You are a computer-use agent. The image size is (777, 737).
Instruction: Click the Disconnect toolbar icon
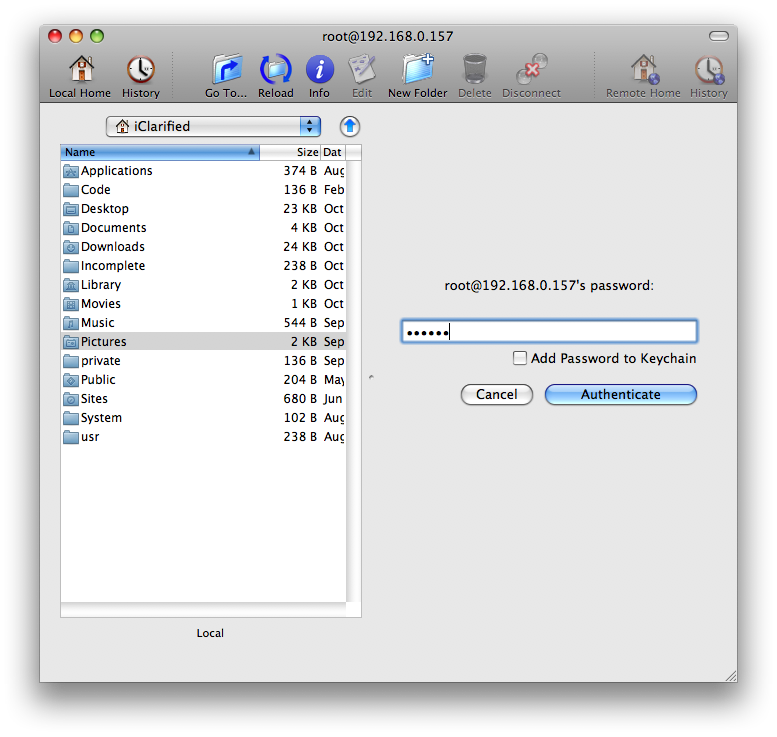coord(531,70)
